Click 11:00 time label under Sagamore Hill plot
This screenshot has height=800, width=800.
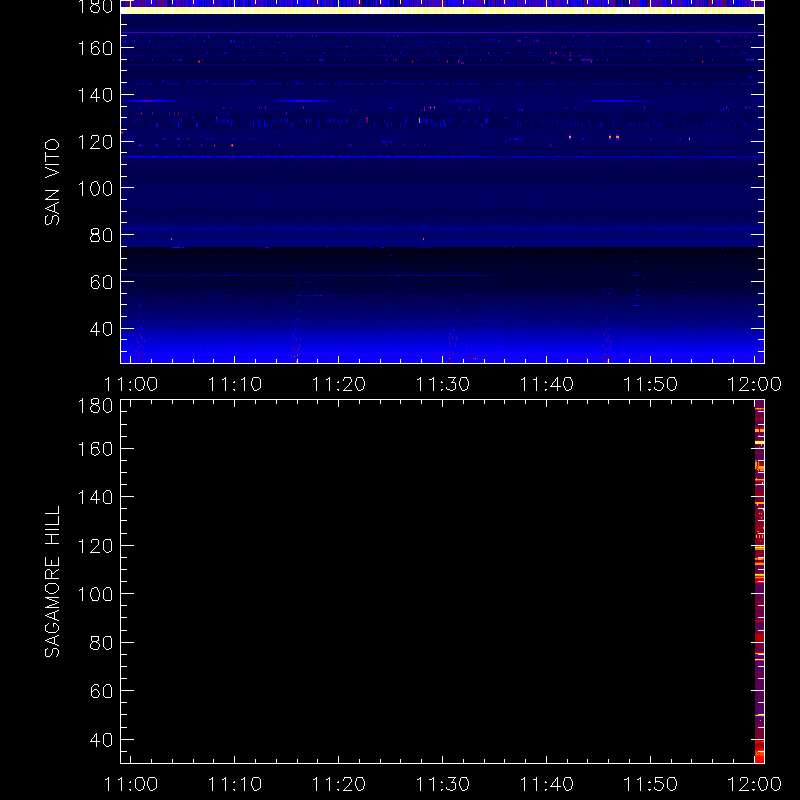click(131, 784)
